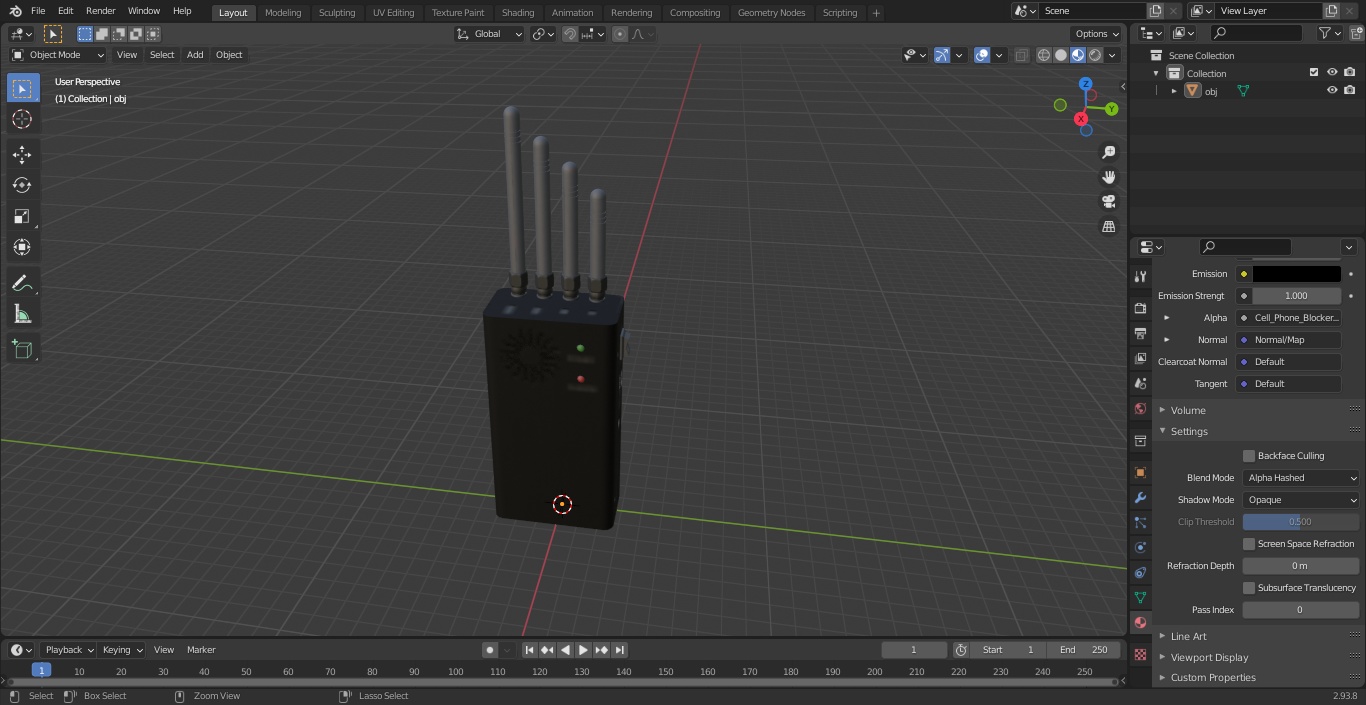Image resolution: width=1366 pixels, height=705 pixels.
Task: Open Blend Mode Alpha Hashed dropdown
Action: point(1300,478)
